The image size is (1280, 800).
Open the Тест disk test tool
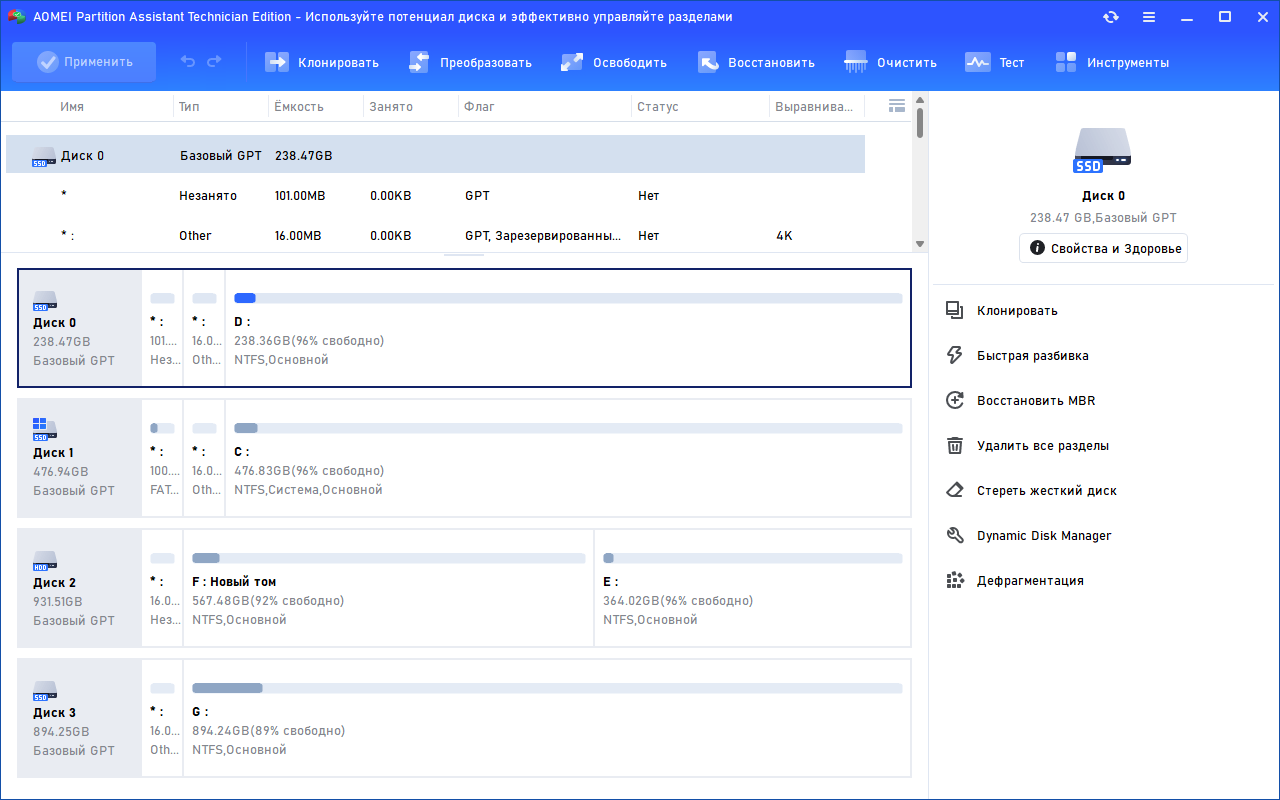click(x=995, y=62)
